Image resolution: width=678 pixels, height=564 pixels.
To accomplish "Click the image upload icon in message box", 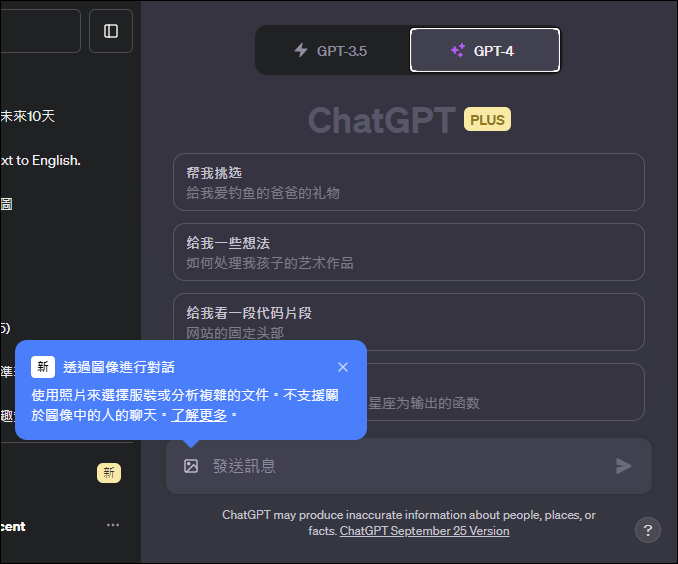I will tap(191, 466).
